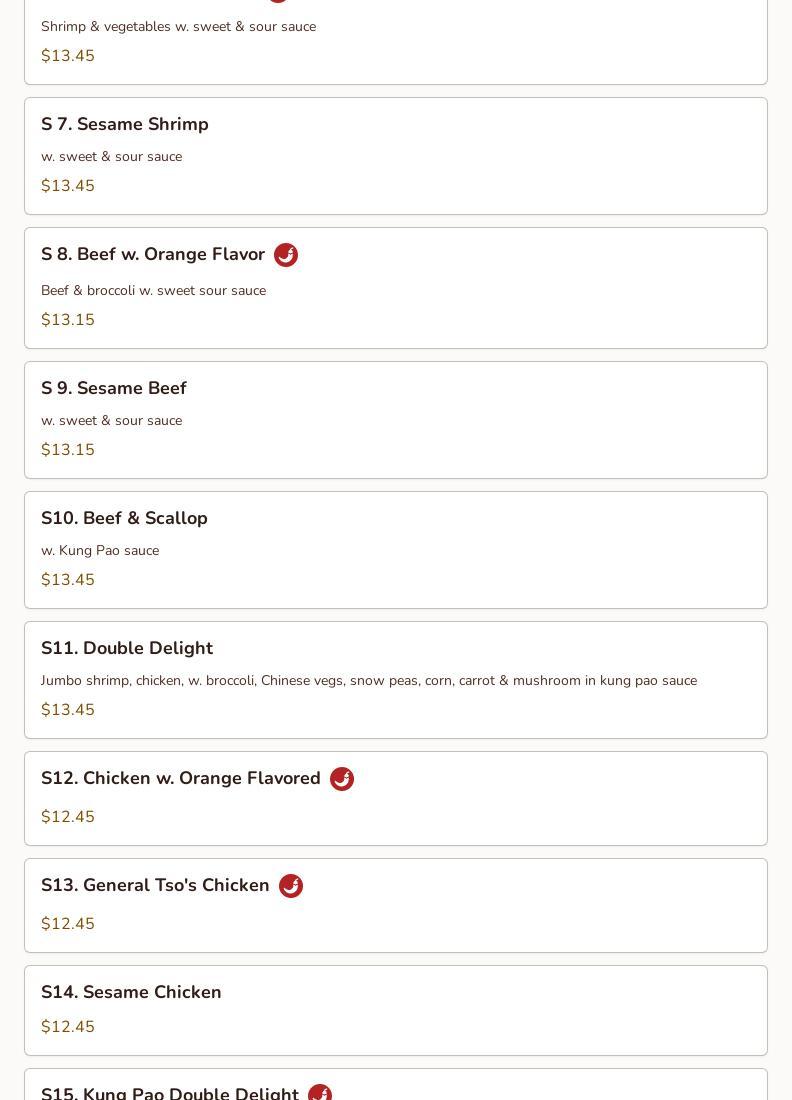Click the 'w. Kung Pao sauce' description
Image resolution: width=792 pixels, height=1100 pixels.
tap(100, 550)
